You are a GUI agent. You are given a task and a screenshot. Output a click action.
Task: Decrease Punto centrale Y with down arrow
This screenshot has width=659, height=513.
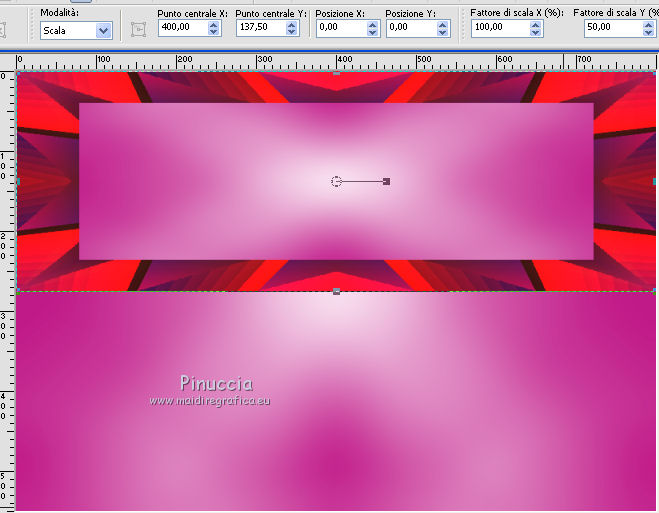(x=291, y=32)
